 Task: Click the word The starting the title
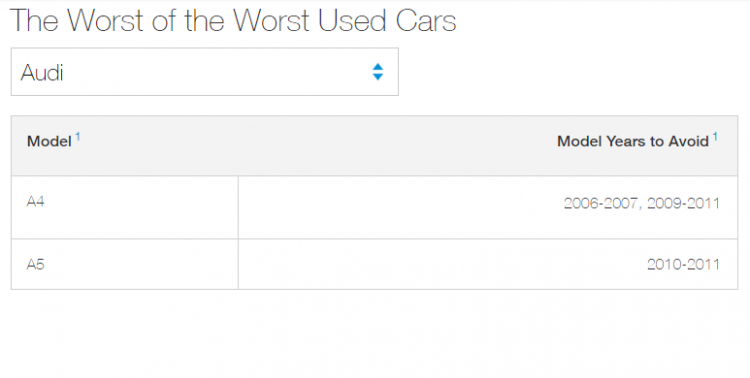34,21
